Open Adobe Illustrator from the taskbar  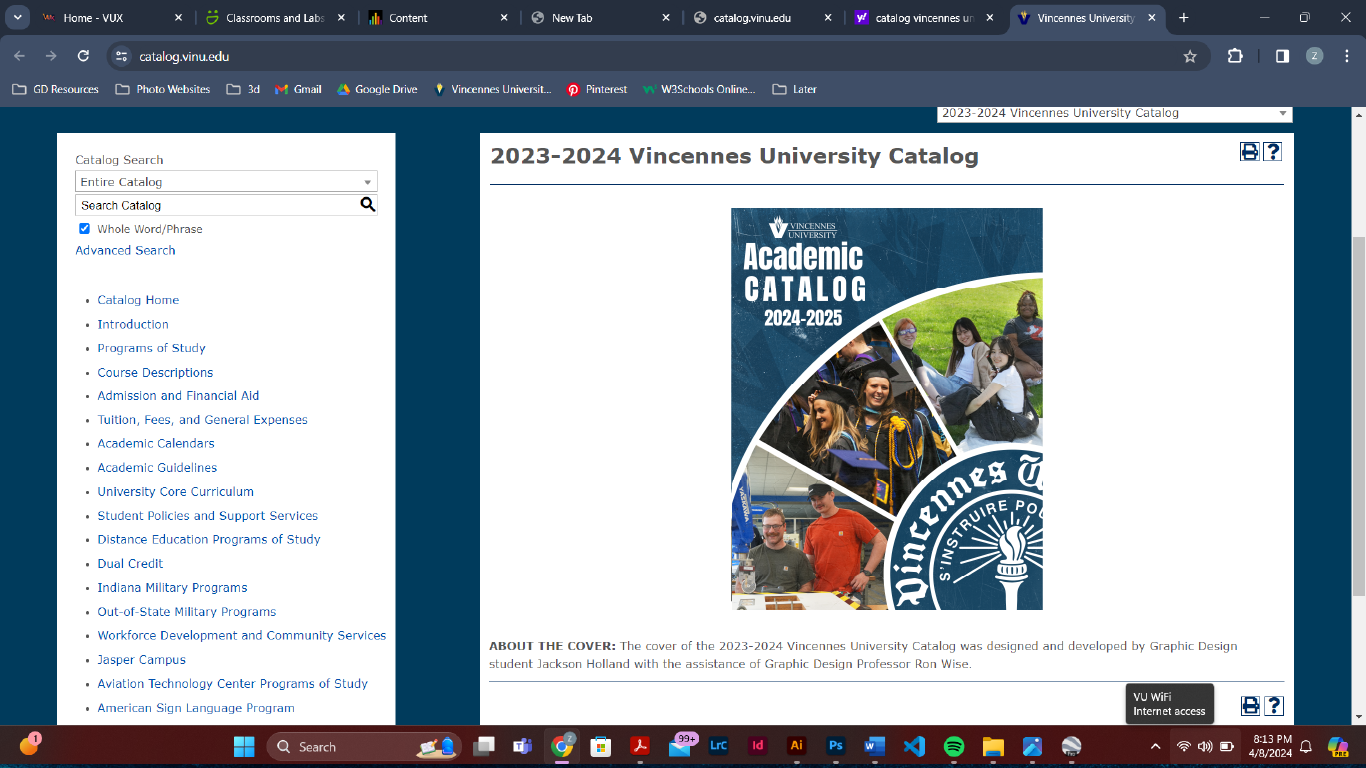(797, 746)
